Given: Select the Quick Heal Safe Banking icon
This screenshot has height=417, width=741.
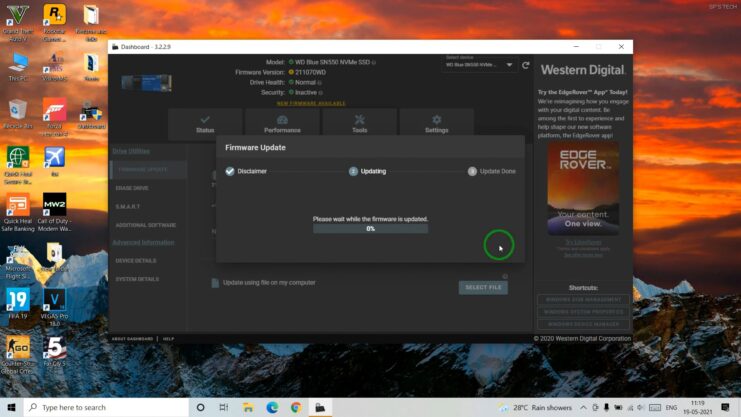Looking at the screenshot, I should tap(17, 212).
